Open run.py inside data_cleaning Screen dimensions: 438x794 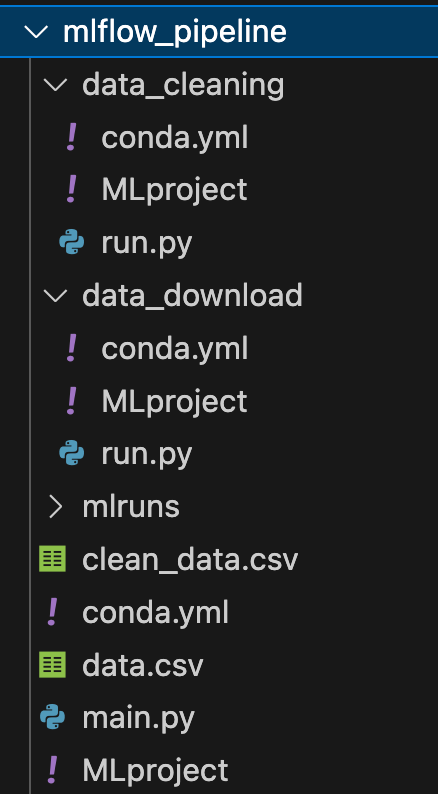tap(146, 244)
